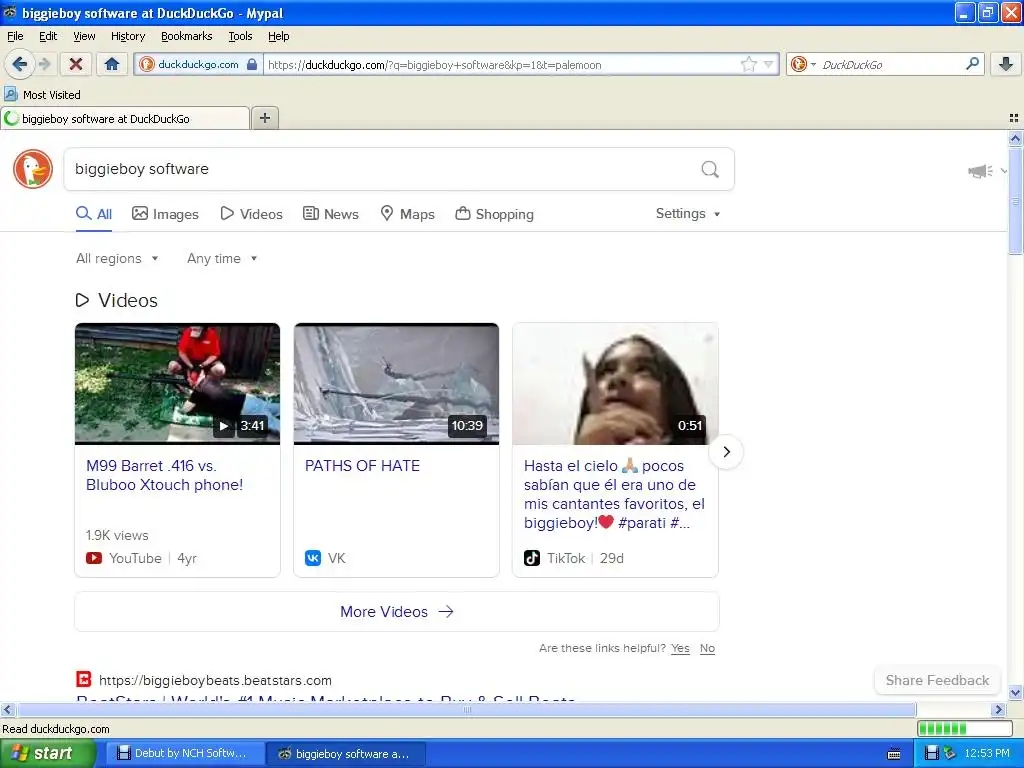Click the Share Feedback button

937,680
